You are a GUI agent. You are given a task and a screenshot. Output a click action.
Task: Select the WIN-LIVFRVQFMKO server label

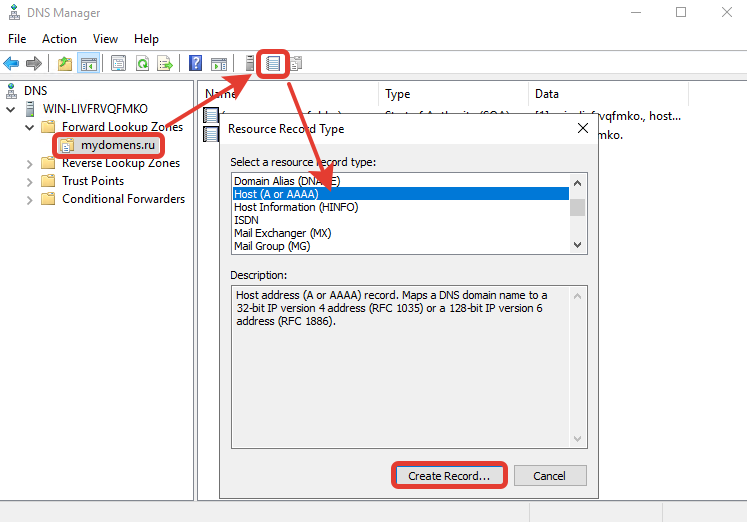[95, 109]
